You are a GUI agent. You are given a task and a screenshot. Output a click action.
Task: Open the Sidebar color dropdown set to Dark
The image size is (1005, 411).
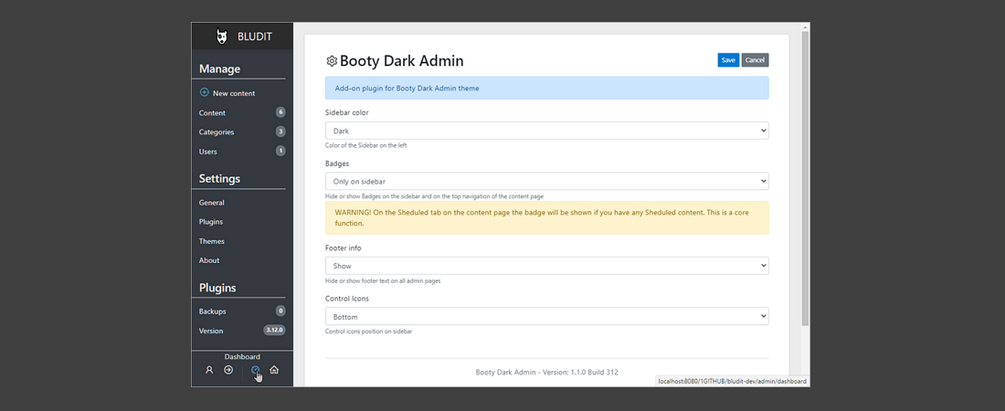pos(547,131)
